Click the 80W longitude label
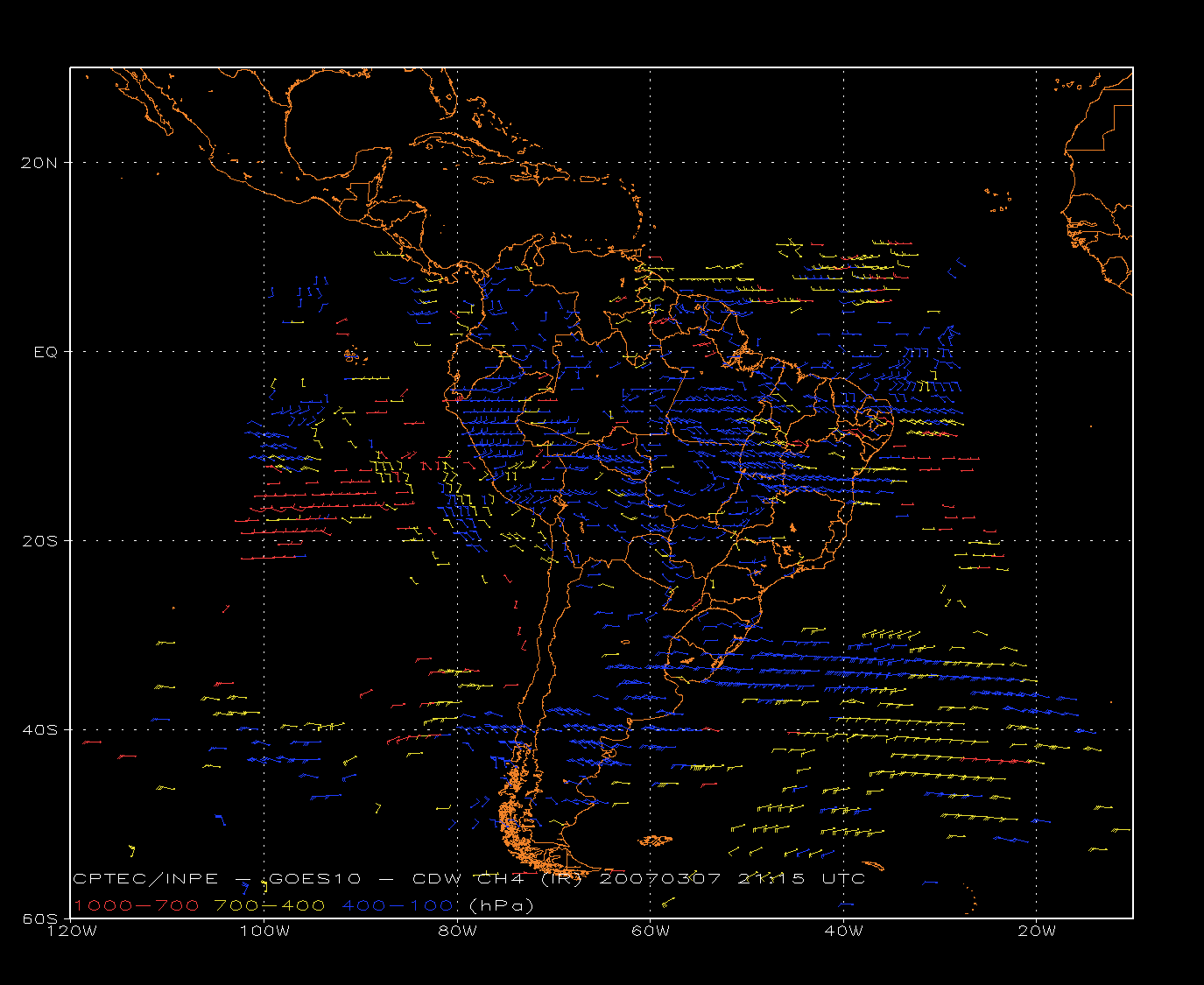Image resolution: width=1204 pixels, height=985 pixels. (x=457, y=931)
